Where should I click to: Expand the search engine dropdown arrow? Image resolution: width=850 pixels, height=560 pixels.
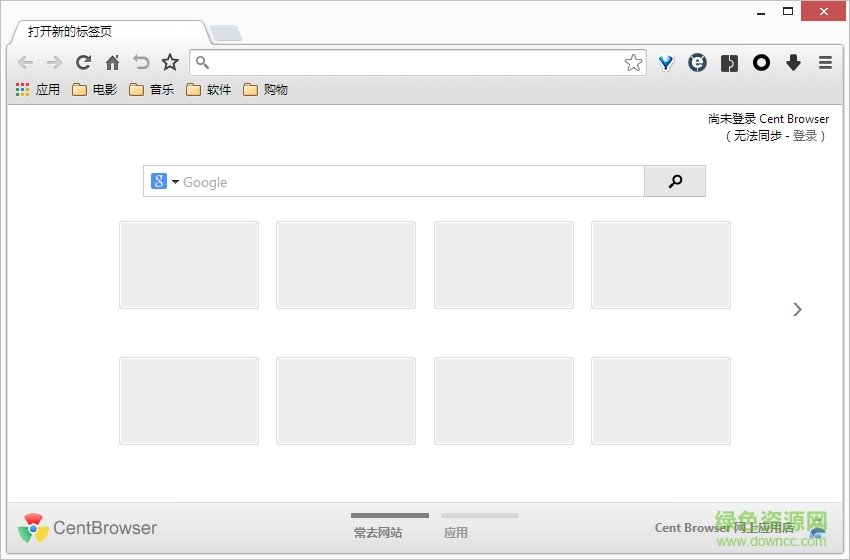[x=175, y=182]
